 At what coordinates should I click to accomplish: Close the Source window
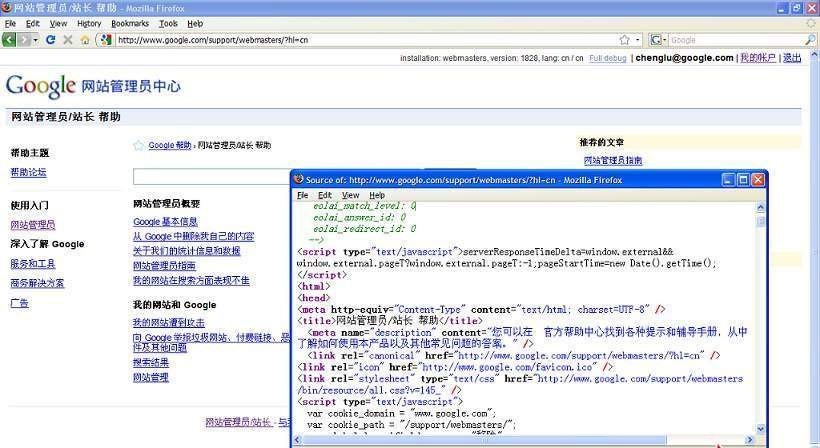click(x=758, y=180)
